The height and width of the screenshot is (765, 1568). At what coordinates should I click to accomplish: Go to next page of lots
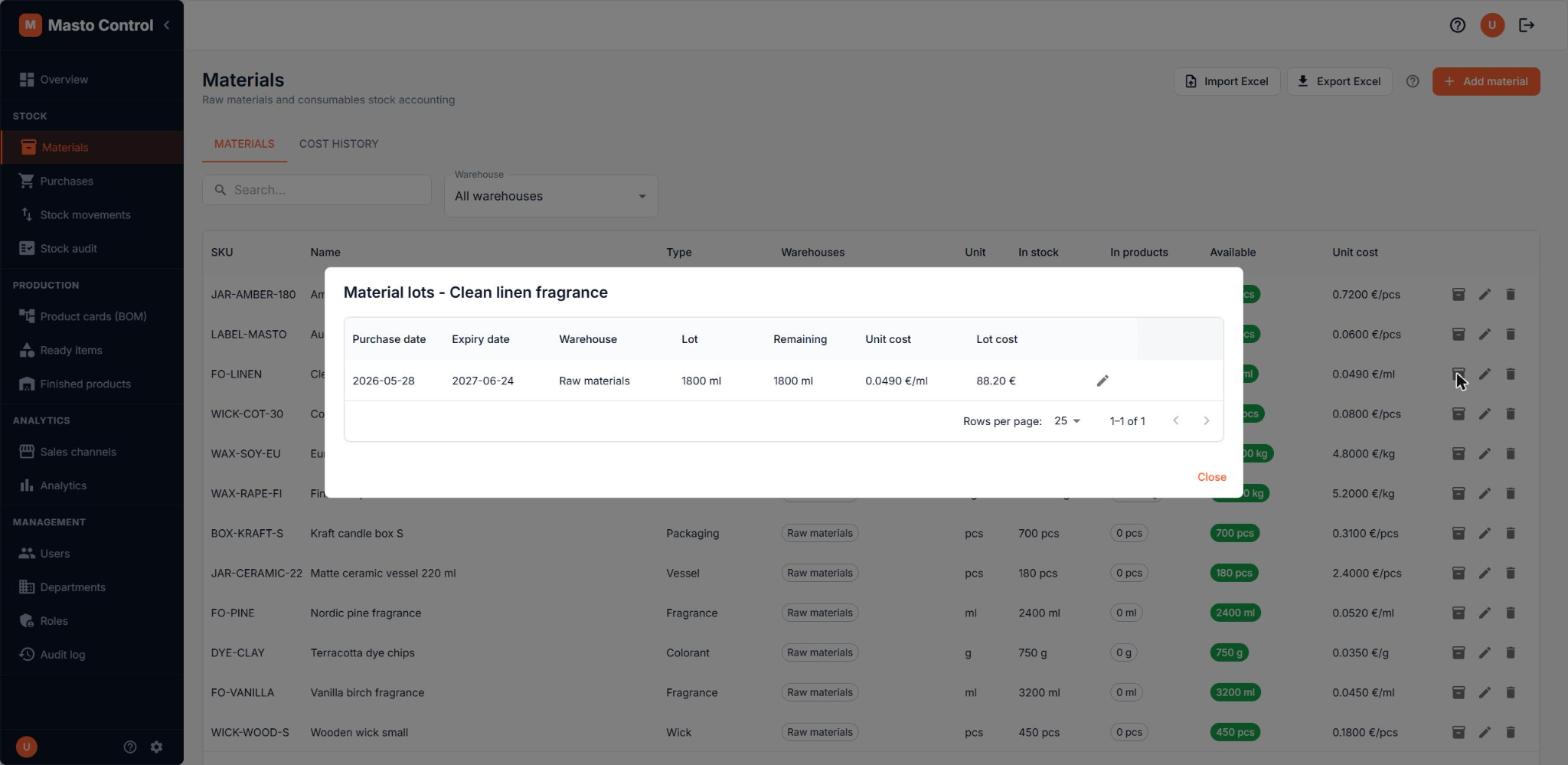[1206, 421]
